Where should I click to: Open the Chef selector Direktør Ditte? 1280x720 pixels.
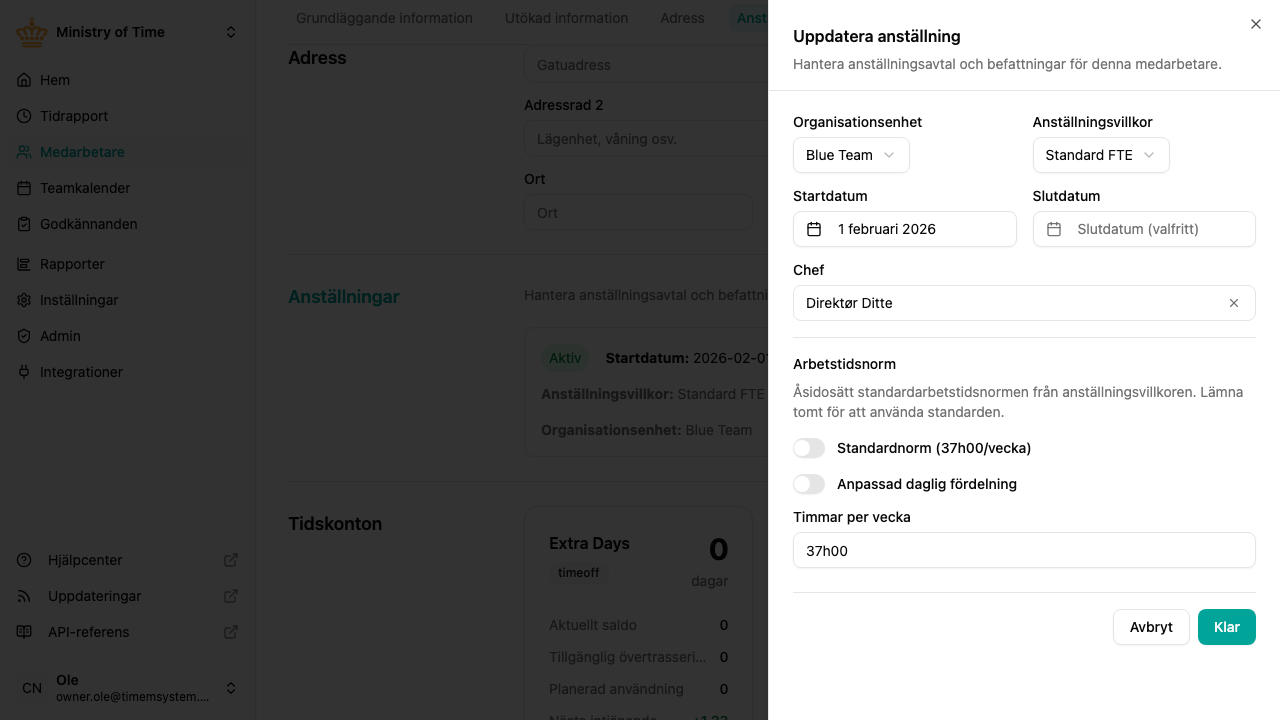click(1024, 303)
